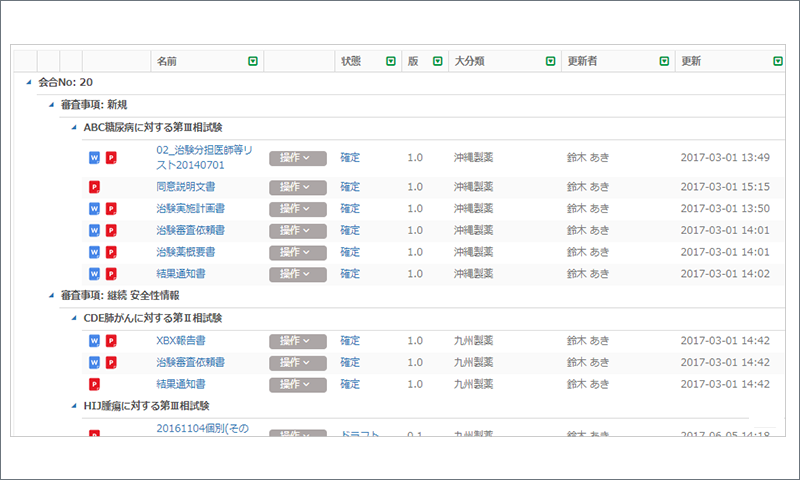
Task: Click 確定 status of 同意説明文書 row
Action: click(350, 187)
